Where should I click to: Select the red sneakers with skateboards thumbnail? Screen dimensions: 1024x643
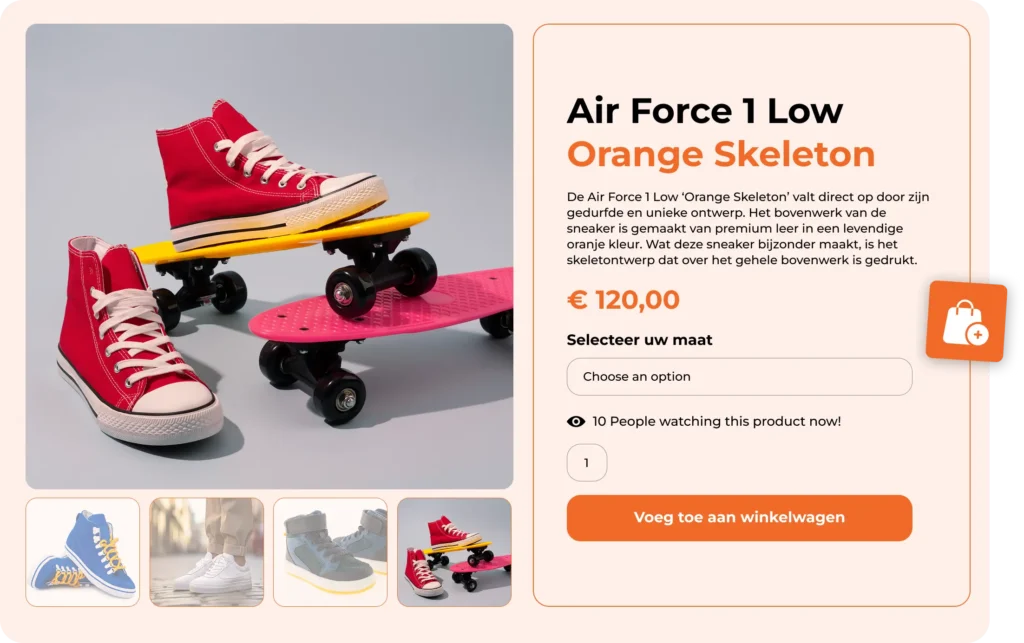pyautogui.click(x=454, y=552)
